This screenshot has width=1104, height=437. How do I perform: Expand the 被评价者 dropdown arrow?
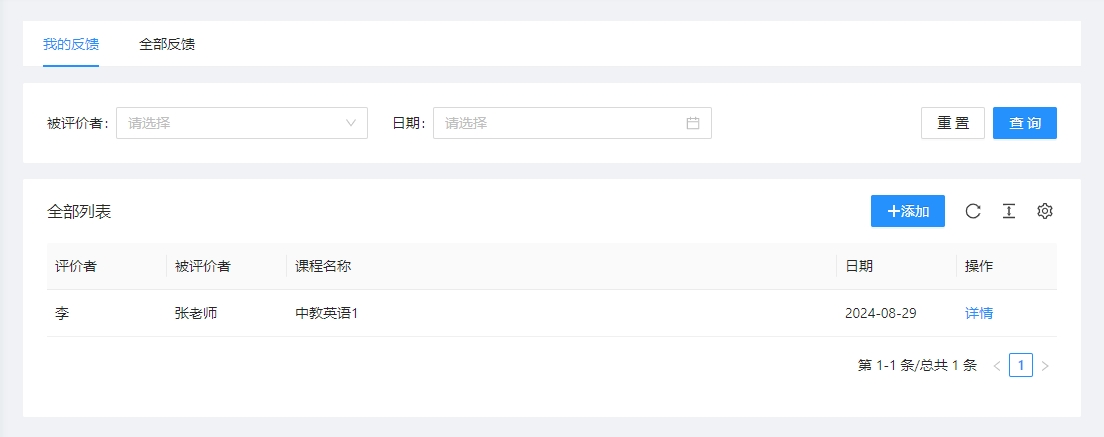[351, 123]
